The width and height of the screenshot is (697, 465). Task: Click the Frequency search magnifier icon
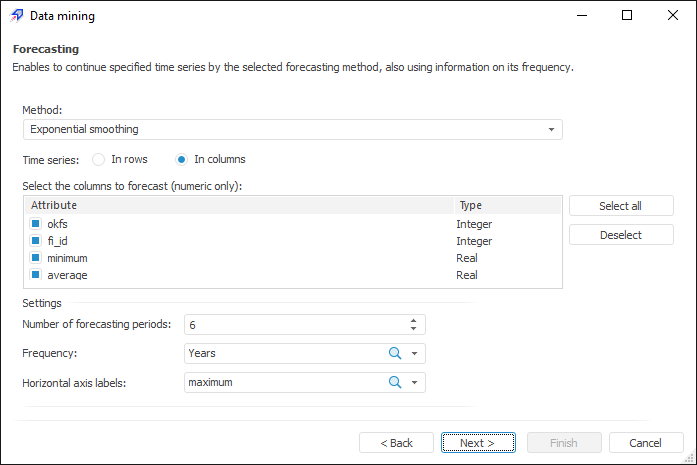point(394,353)
